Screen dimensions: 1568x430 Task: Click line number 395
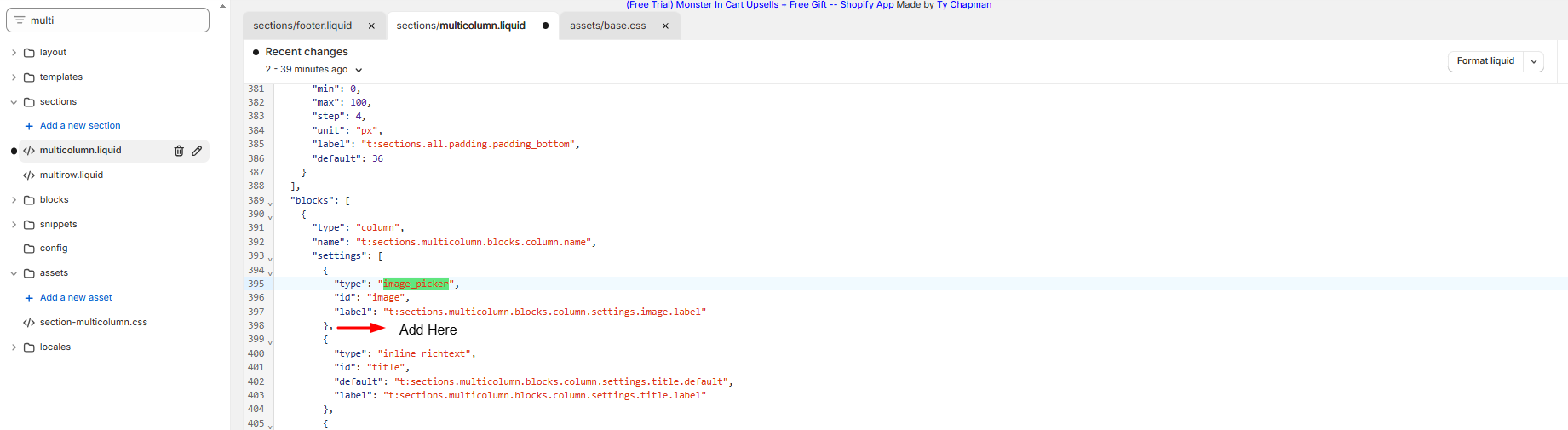click(256, 284)
